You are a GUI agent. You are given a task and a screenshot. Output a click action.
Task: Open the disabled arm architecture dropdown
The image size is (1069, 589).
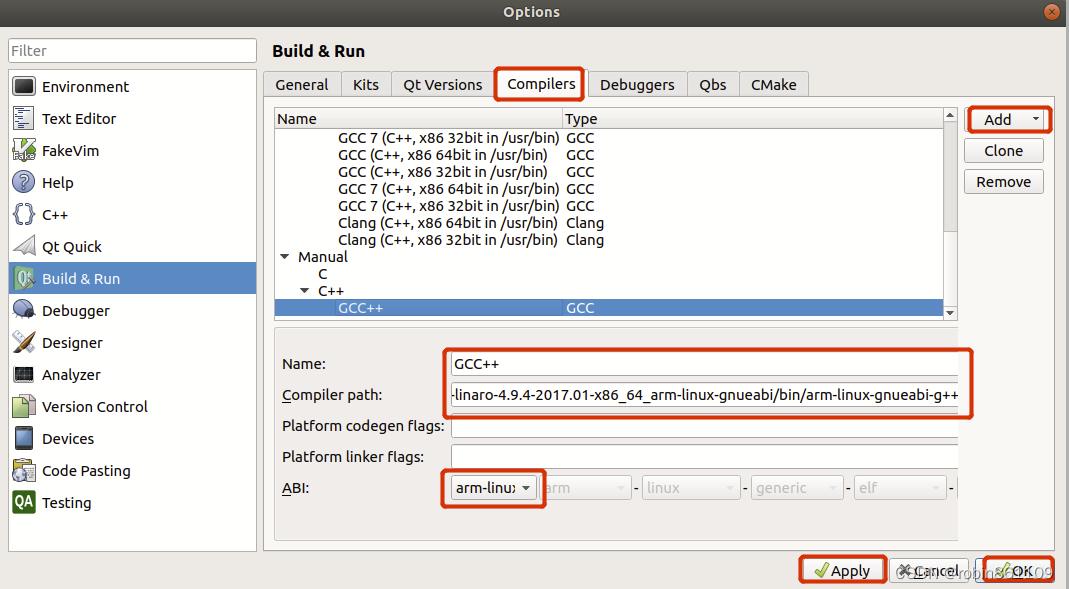pyautogui.click(x=586, y=488)
